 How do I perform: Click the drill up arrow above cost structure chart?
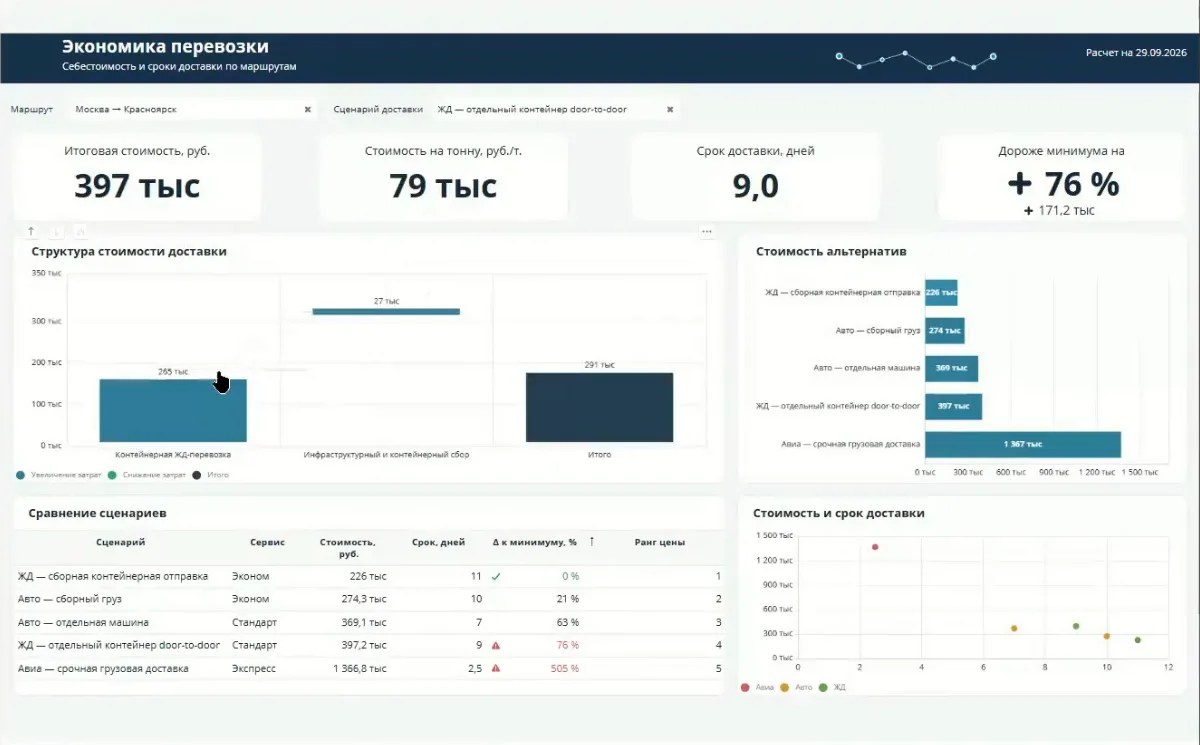click(x=31, y=231)
